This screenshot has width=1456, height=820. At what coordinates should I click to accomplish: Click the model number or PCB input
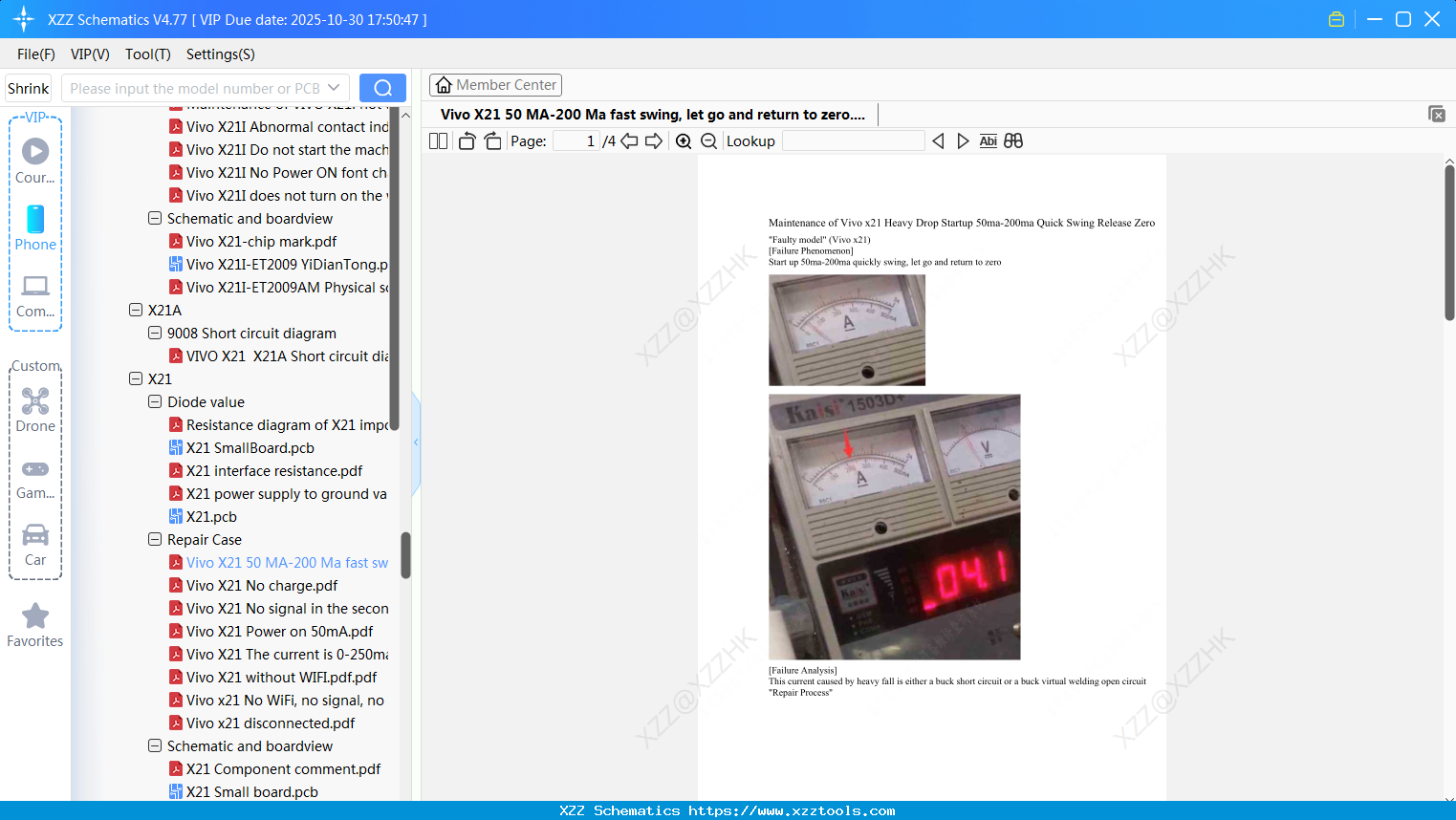(x=194, y=88)
